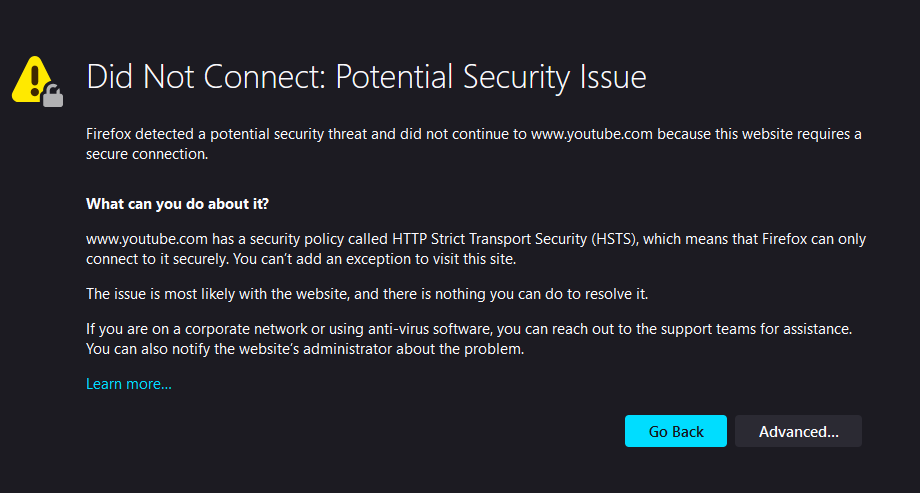
Task: Go back using the Go Back button
Action: pos(675,431)
